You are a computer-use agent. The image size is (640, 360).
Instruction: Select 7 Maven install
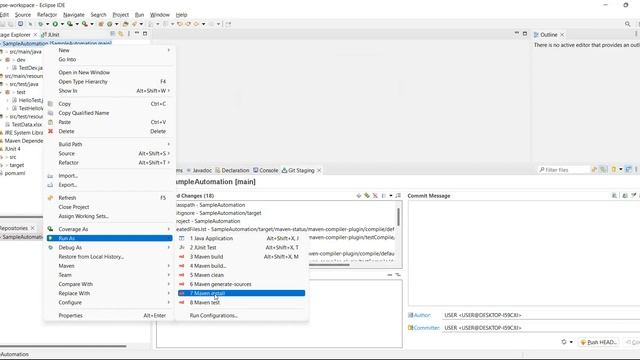pyautogui.click(x=241, y=293)
